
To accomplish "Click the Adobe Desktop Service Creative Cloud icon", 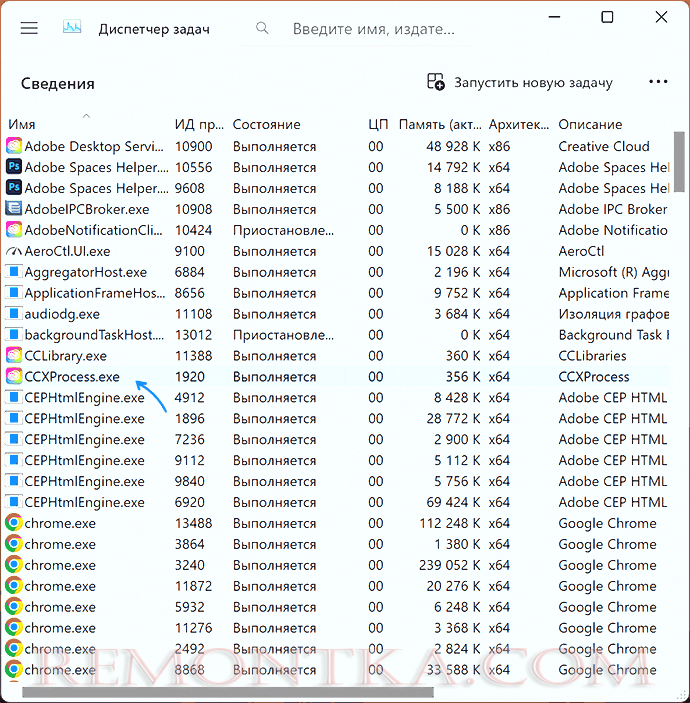I will point(14,146).
